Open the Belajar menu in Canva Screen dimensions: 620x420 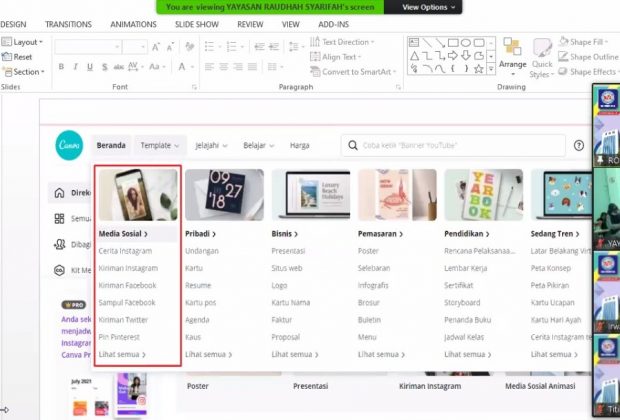tap(259, 146)
